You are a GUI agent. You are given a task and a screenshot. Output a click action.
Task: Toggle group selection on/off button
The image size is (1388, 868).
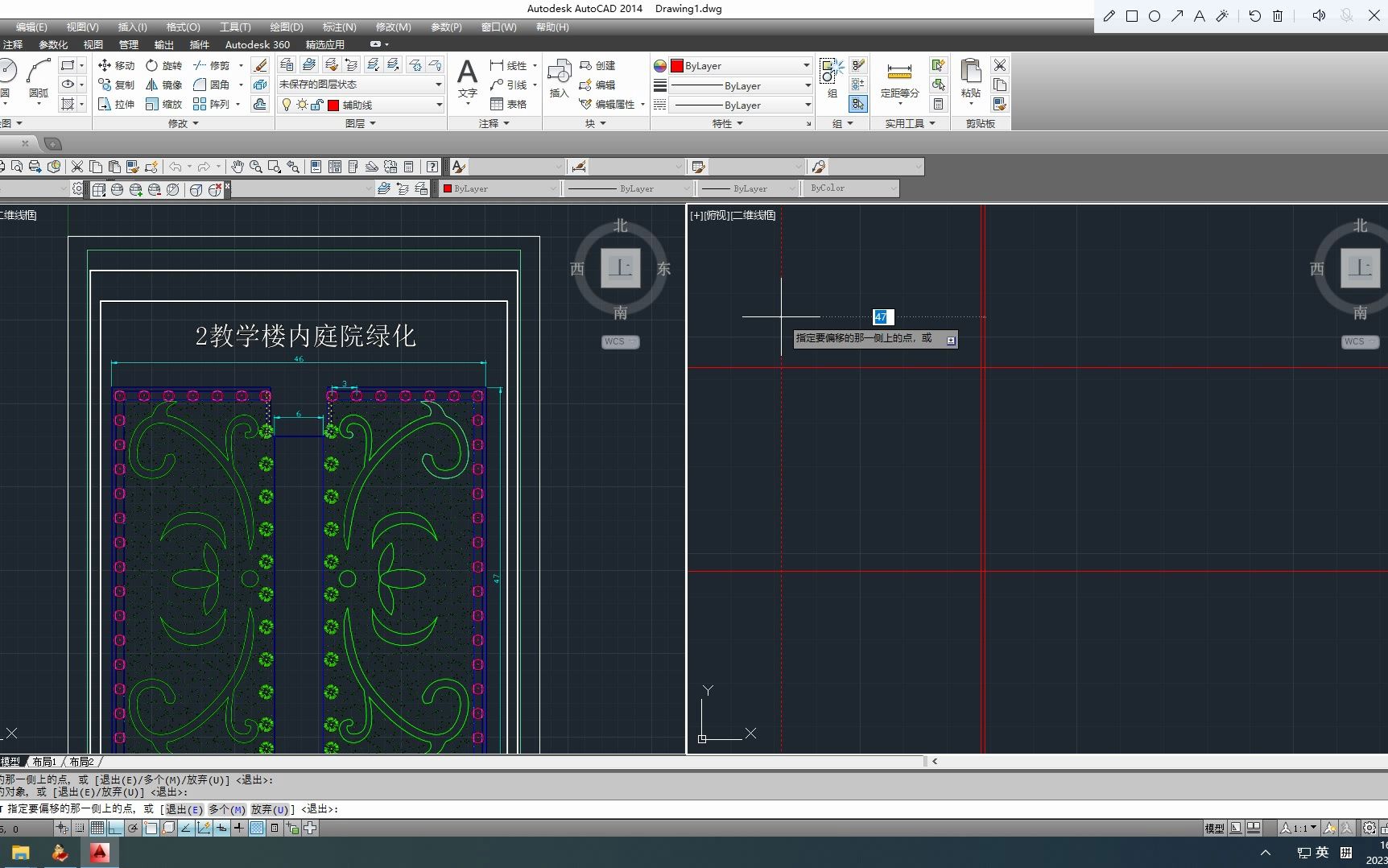tap(858, 104)
